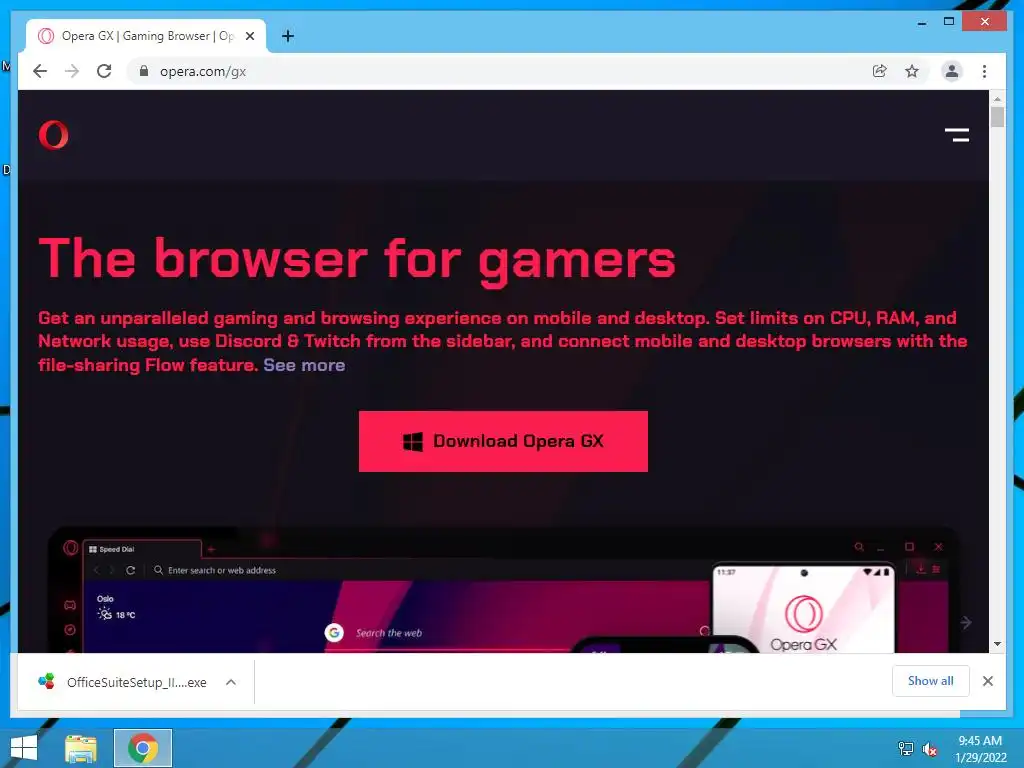
Task: Reload the Opera GX page
Action: tap(104, 71)
